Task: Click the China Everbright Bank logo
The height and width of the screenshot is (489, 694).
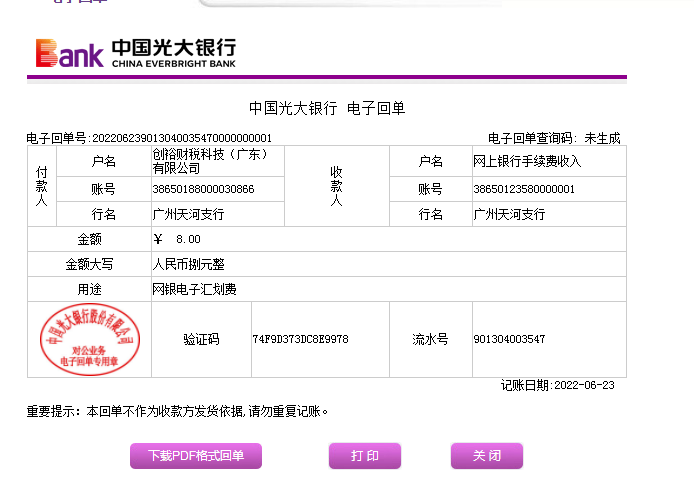Action: (x=135, y=52)
